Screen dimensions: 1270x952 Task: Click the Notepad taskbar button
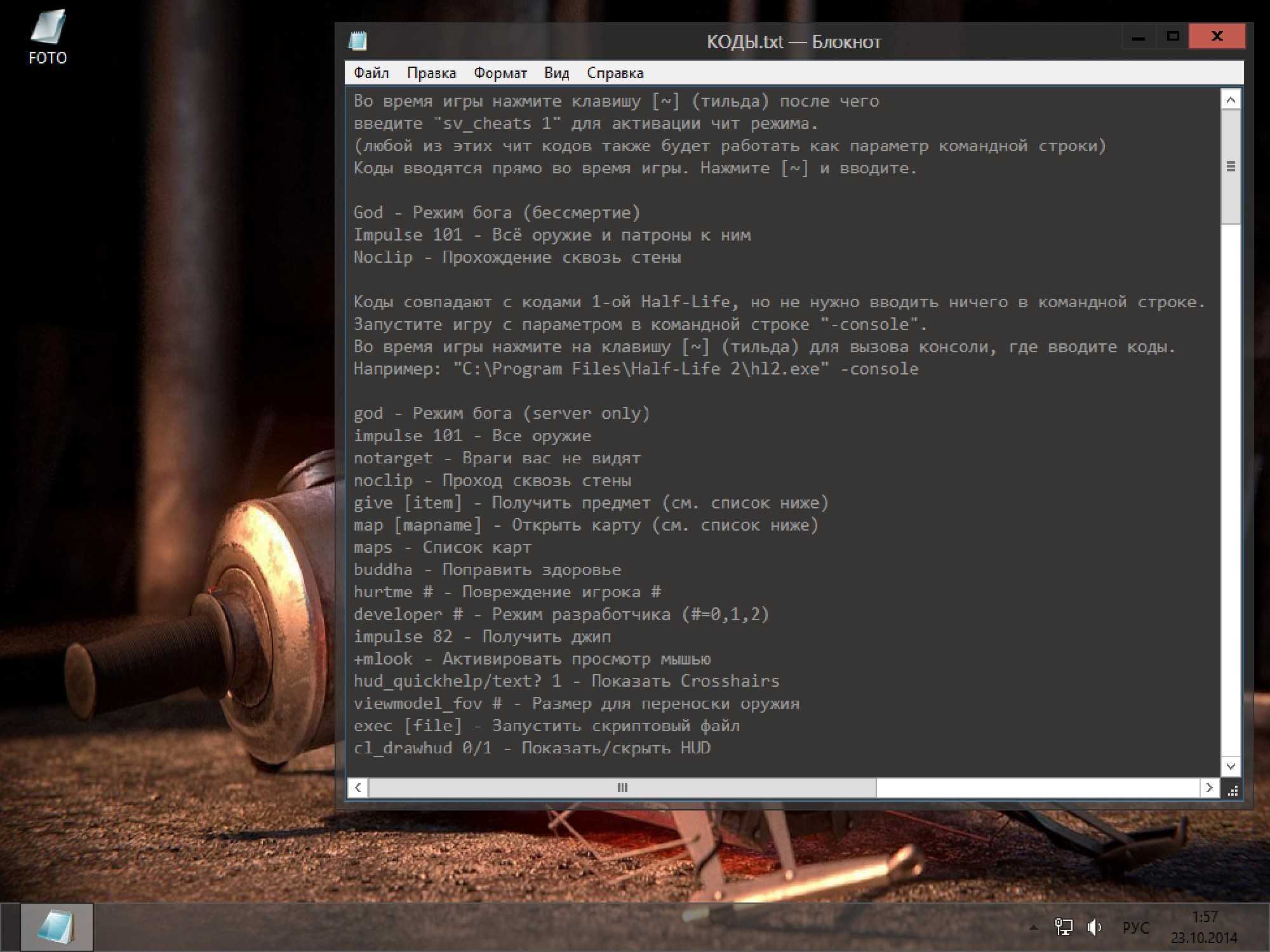click(x=57, y=927)
